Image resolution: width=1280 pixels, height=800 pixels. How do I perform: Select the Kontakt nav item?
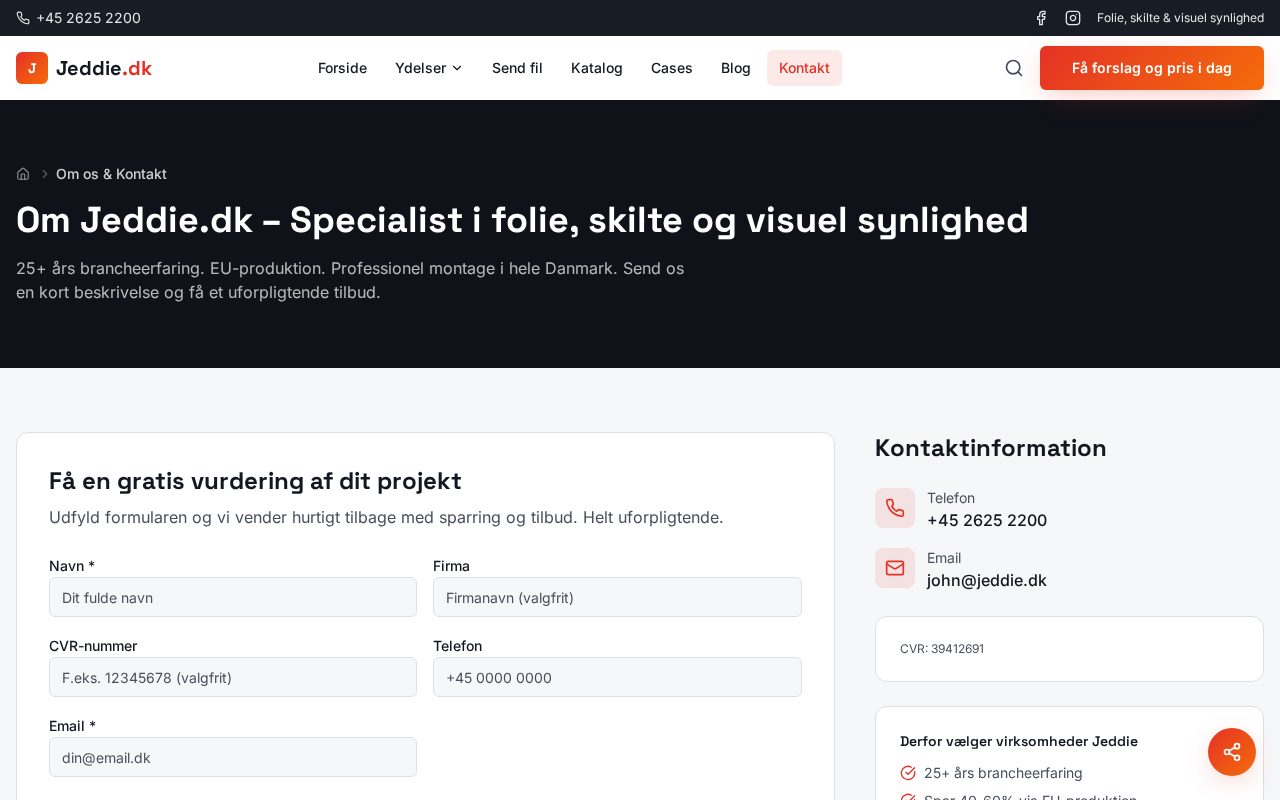tap(804, 68)
